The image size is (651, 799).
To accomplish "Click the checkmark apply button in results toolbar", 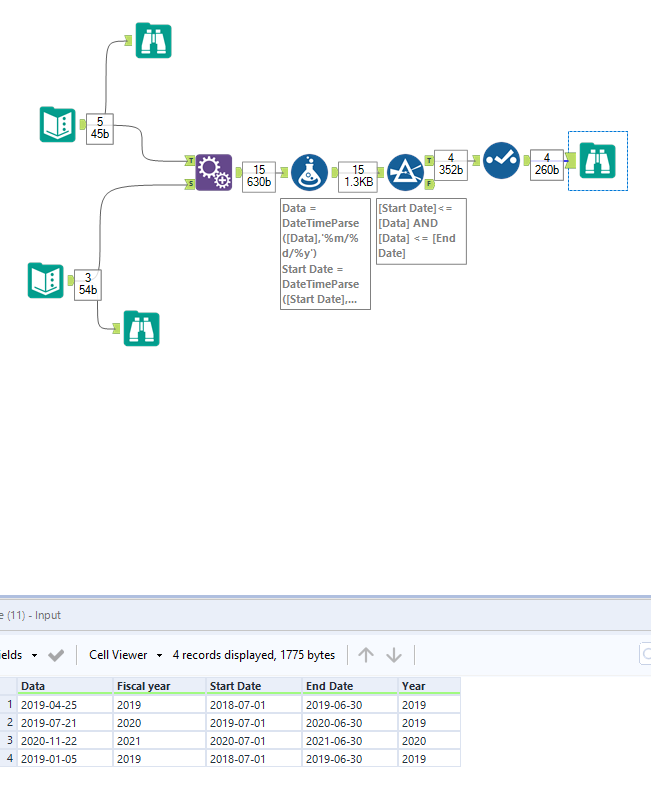I will click(x=57, y=655).
